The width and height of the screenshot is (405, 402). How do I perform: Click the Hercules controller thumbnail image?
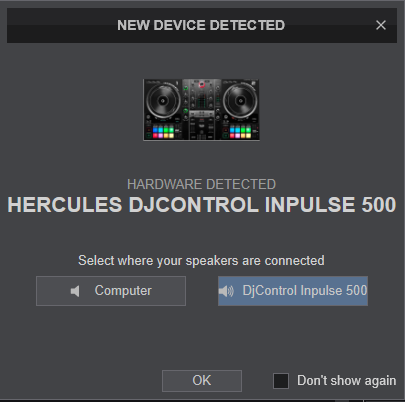point(201,110)
